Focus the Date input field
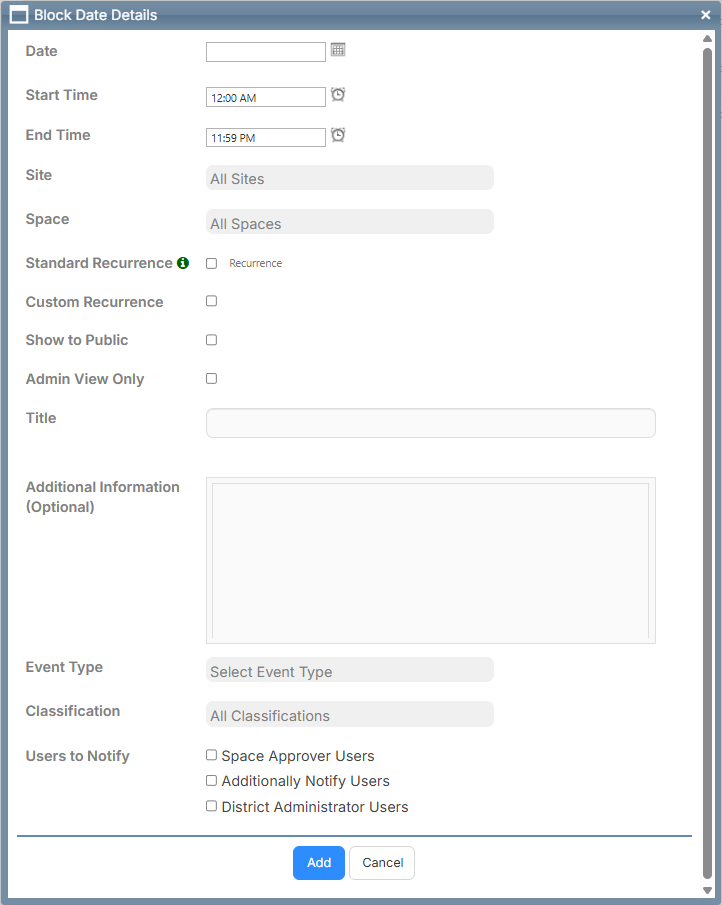Image resolution: width=722 pixels, height=905 pixels. point(266,52)
